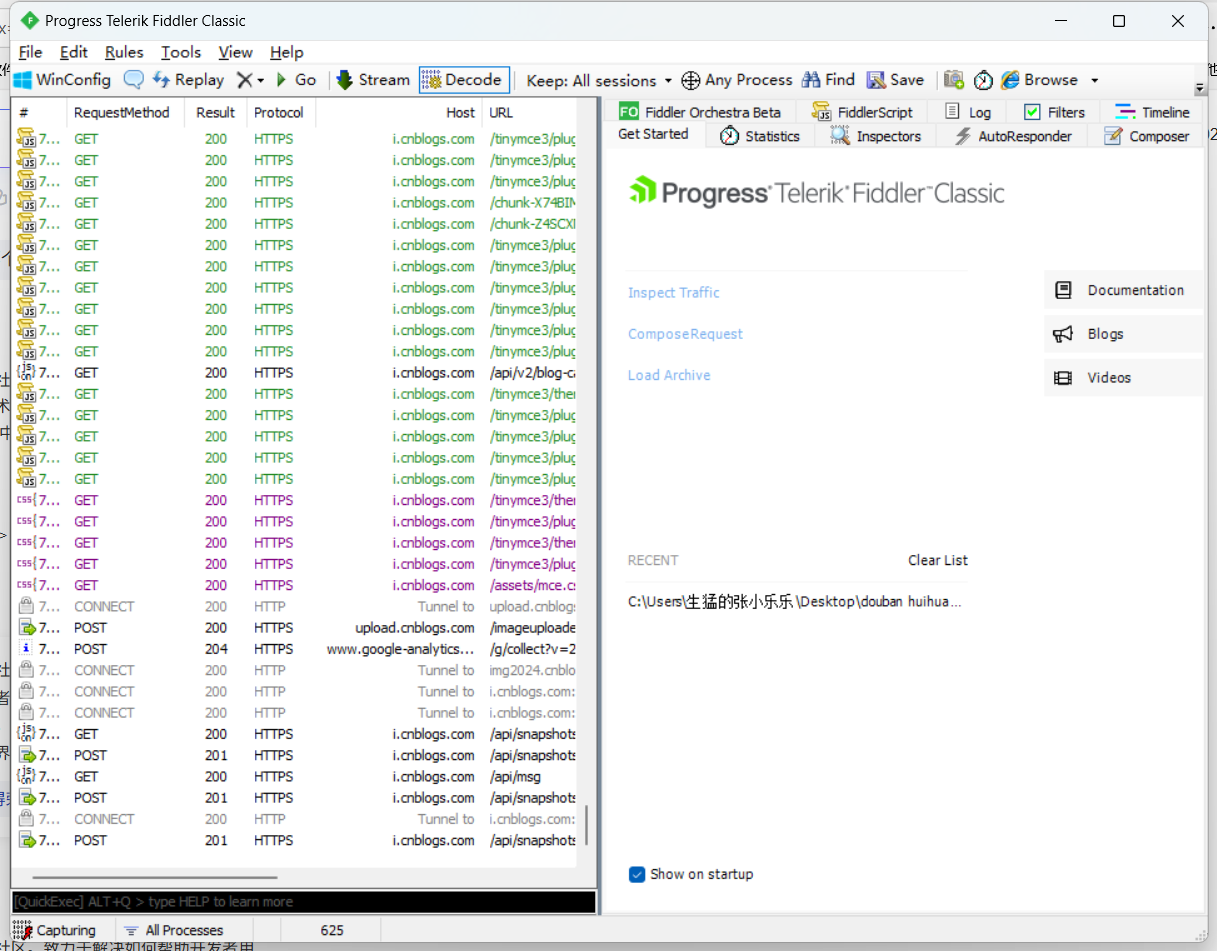The height and width of the screenshot is (951, 1217).
Task: Click the camera screenshot icon
Action: [x=954, y=80]
